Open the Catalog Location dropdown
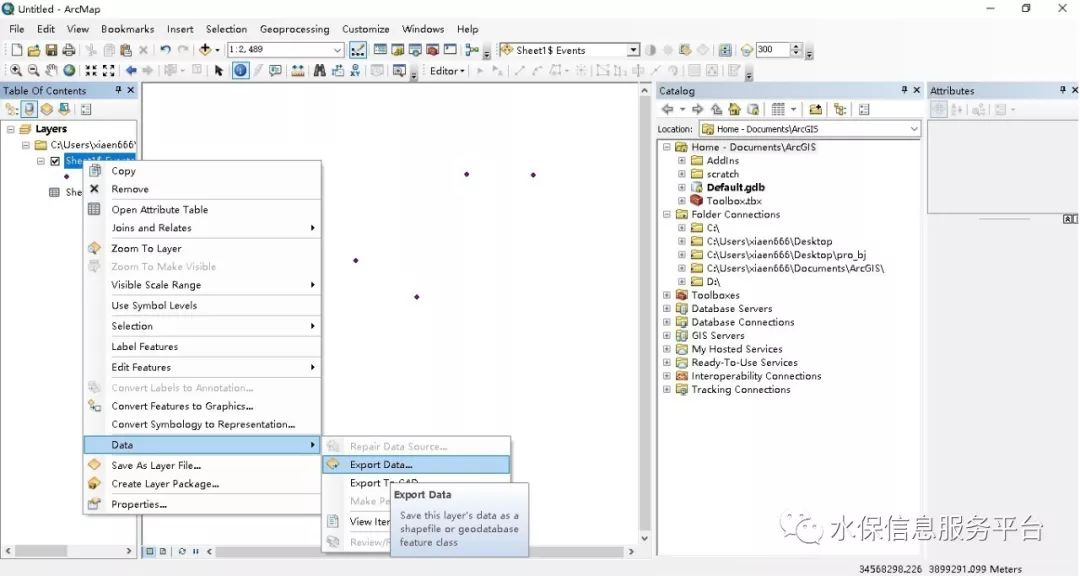This screenshot has width=1080, height=576. point(913,129)
